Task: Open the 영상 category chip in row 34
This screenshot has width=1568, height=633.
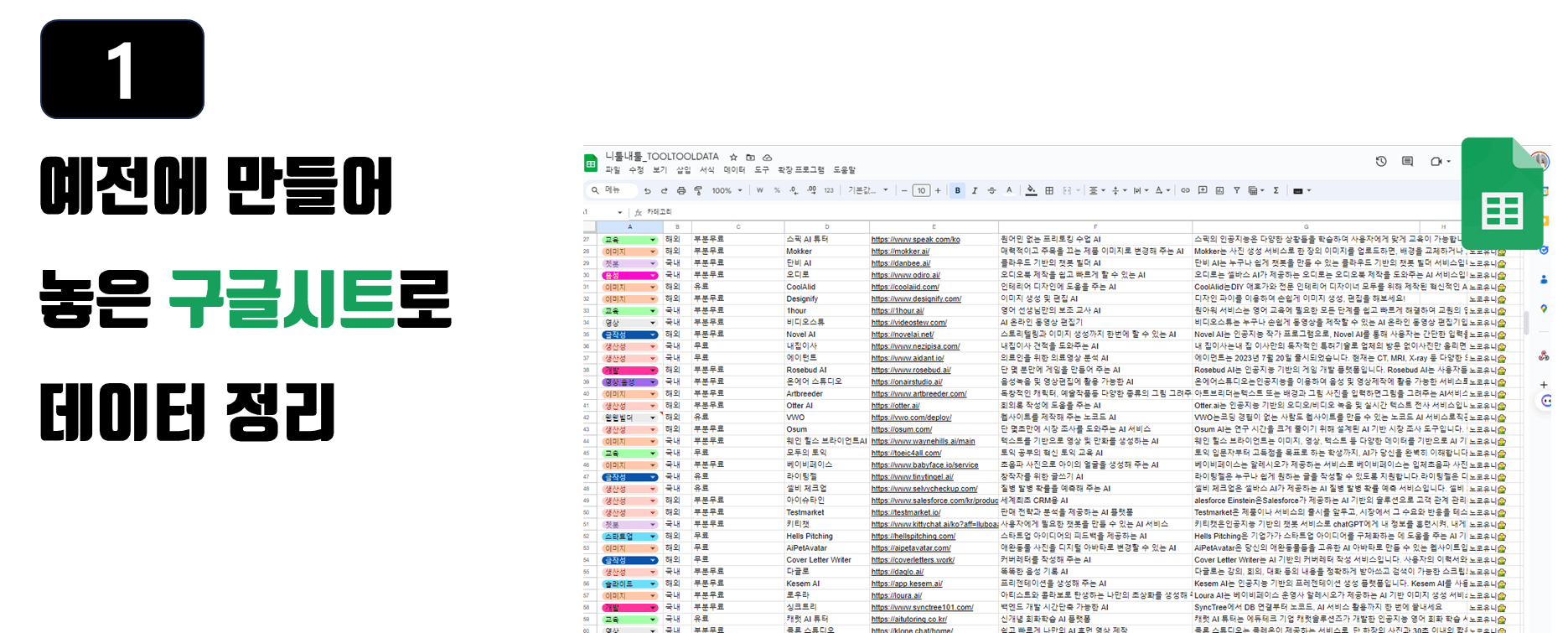Action: (630, 323)
